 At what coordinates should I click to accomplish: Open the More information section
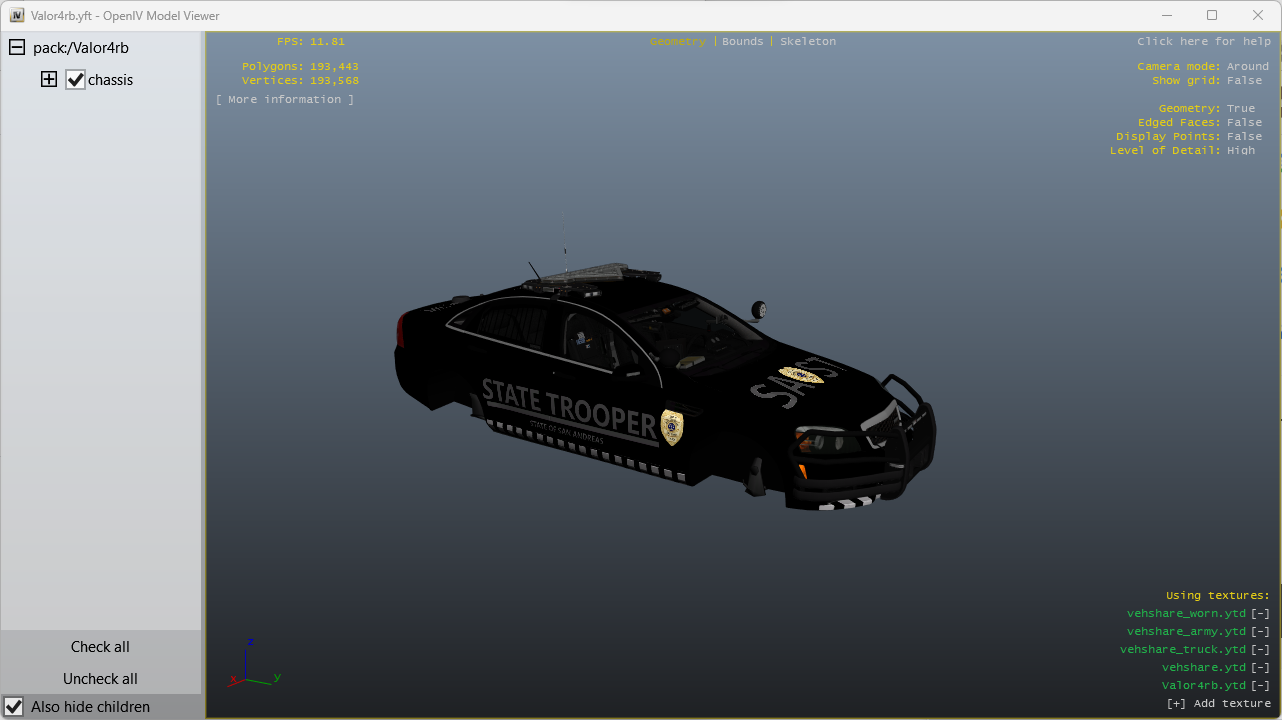(x=285, y=100)
